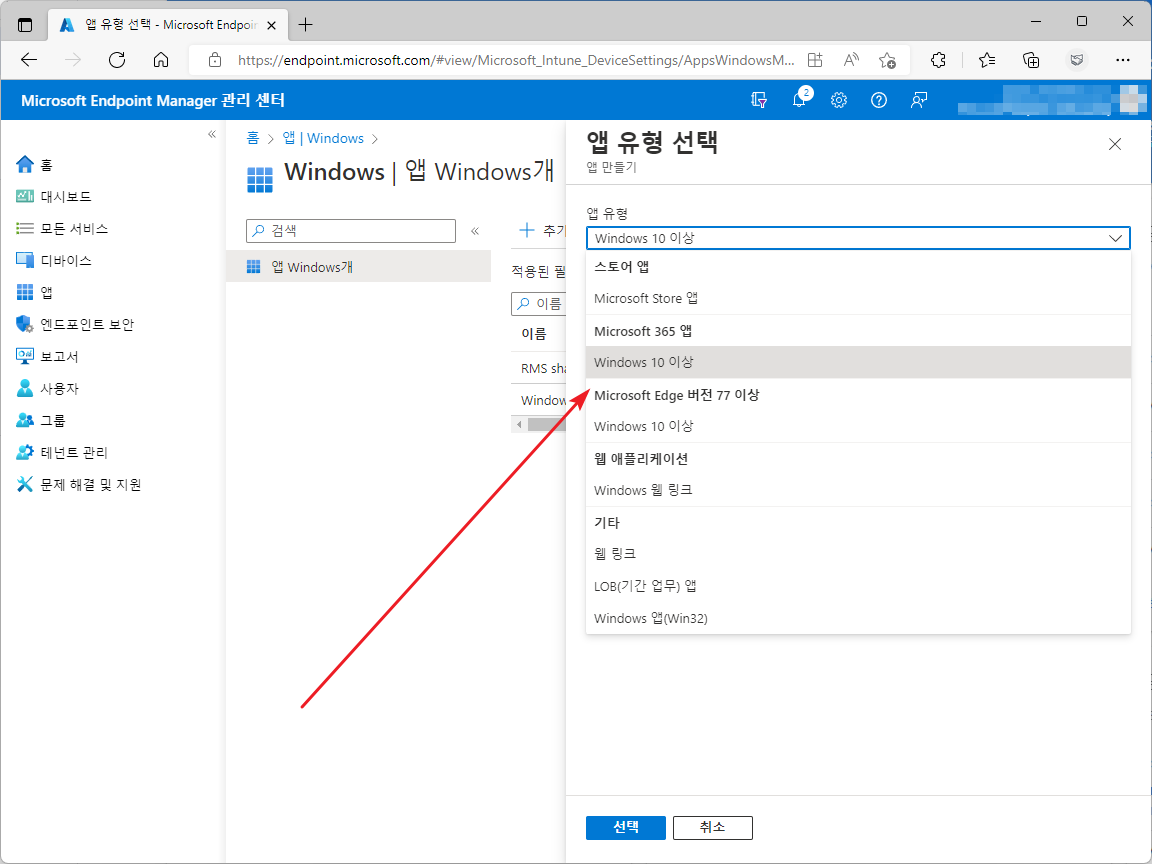Screen dimensions: 1152x864
Task: Open Users (사용자) in sidebar
Action: (x=47, y=388)
